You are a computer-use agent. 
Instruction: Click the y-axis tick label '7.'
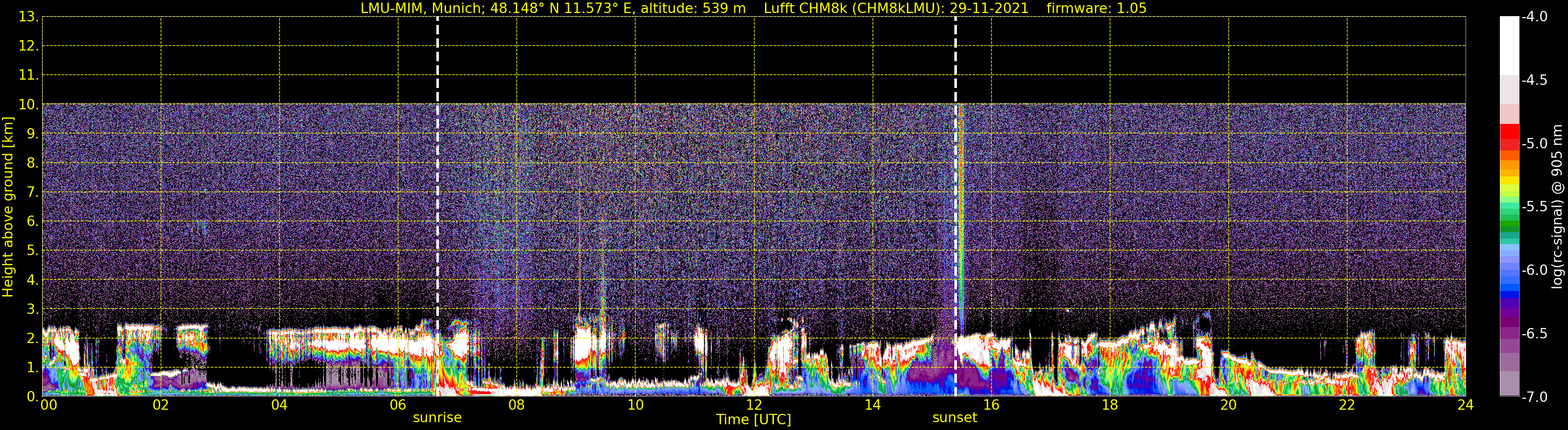click(x=32, y=193)
